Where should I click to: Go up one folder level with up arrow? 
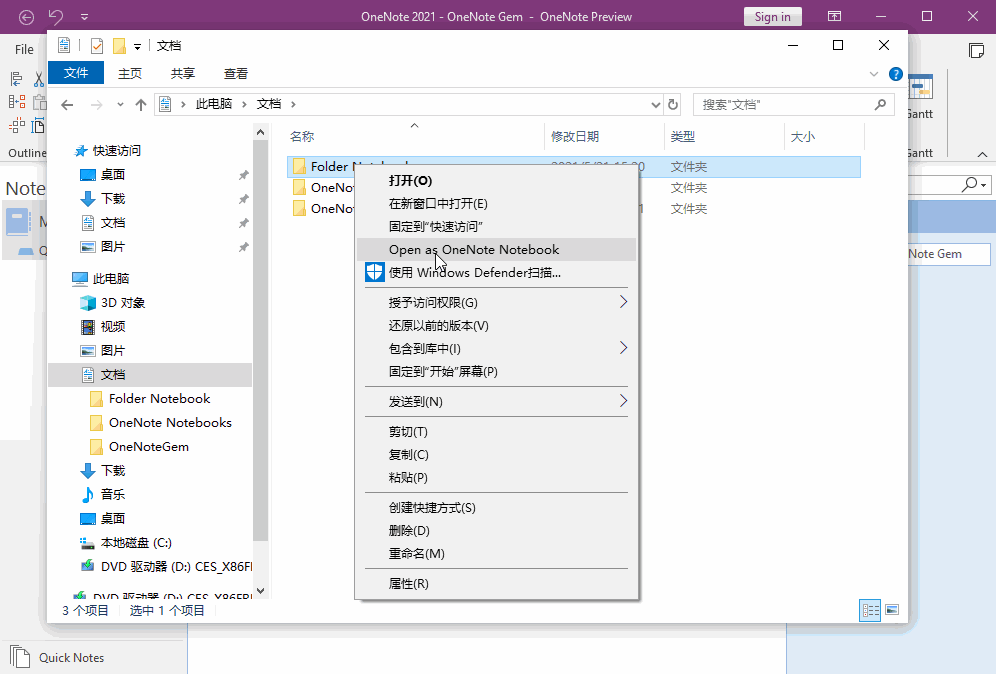[x=141, y=105]
